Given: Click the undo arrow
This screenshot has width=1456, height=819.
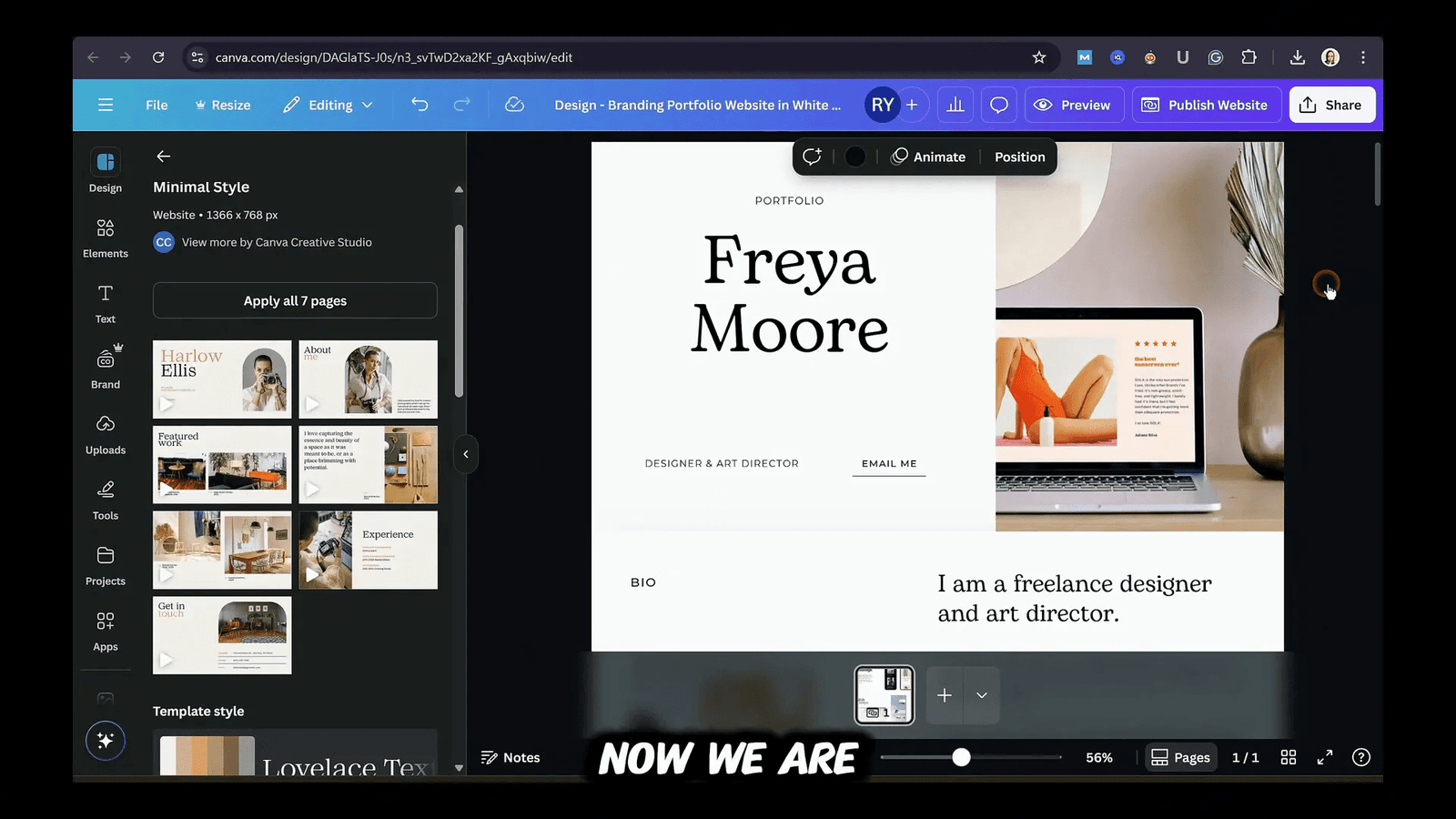Looking at the screenshot, I should [x=420, y=105].
